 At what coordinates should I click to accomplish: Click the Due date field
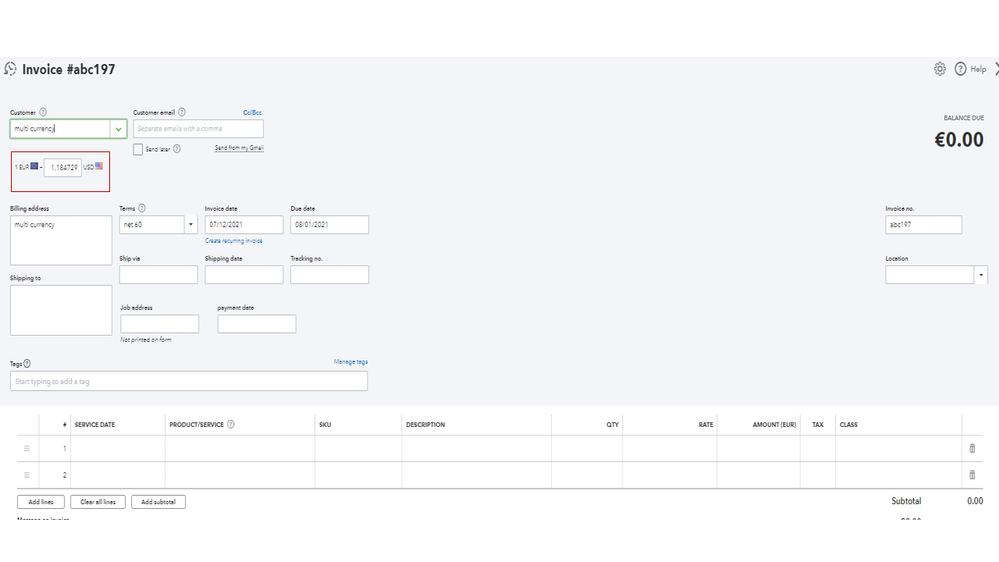click(x=329, y=224)
